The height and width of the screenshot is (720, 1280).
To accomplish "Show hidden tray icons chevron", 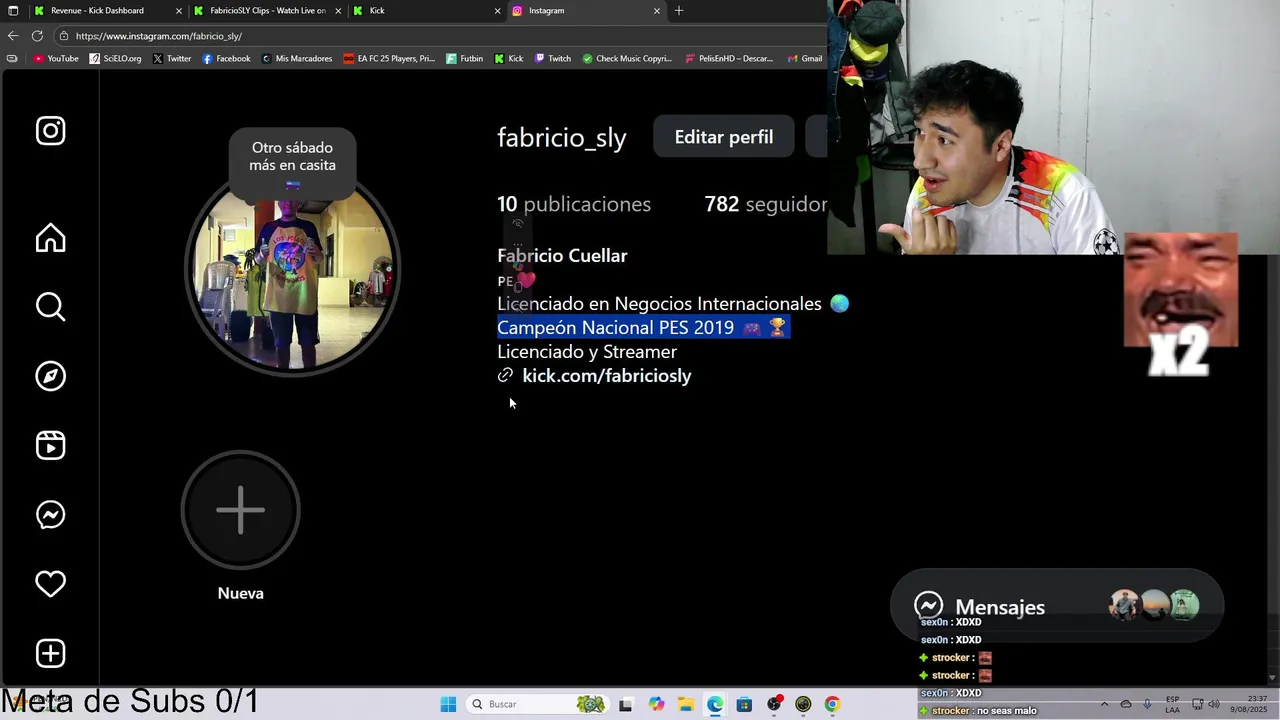I will pos(1104,704).
